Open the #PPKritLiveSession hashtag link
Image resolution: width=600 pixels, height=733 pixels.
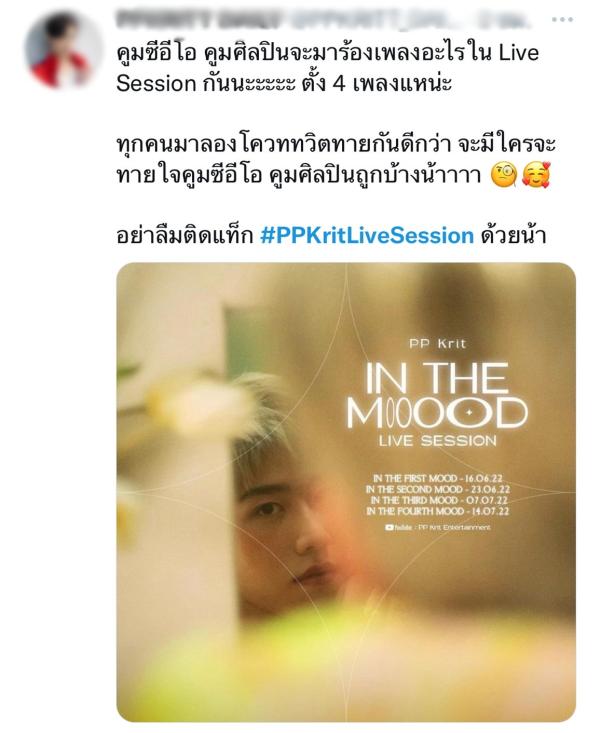coord(367,235)
